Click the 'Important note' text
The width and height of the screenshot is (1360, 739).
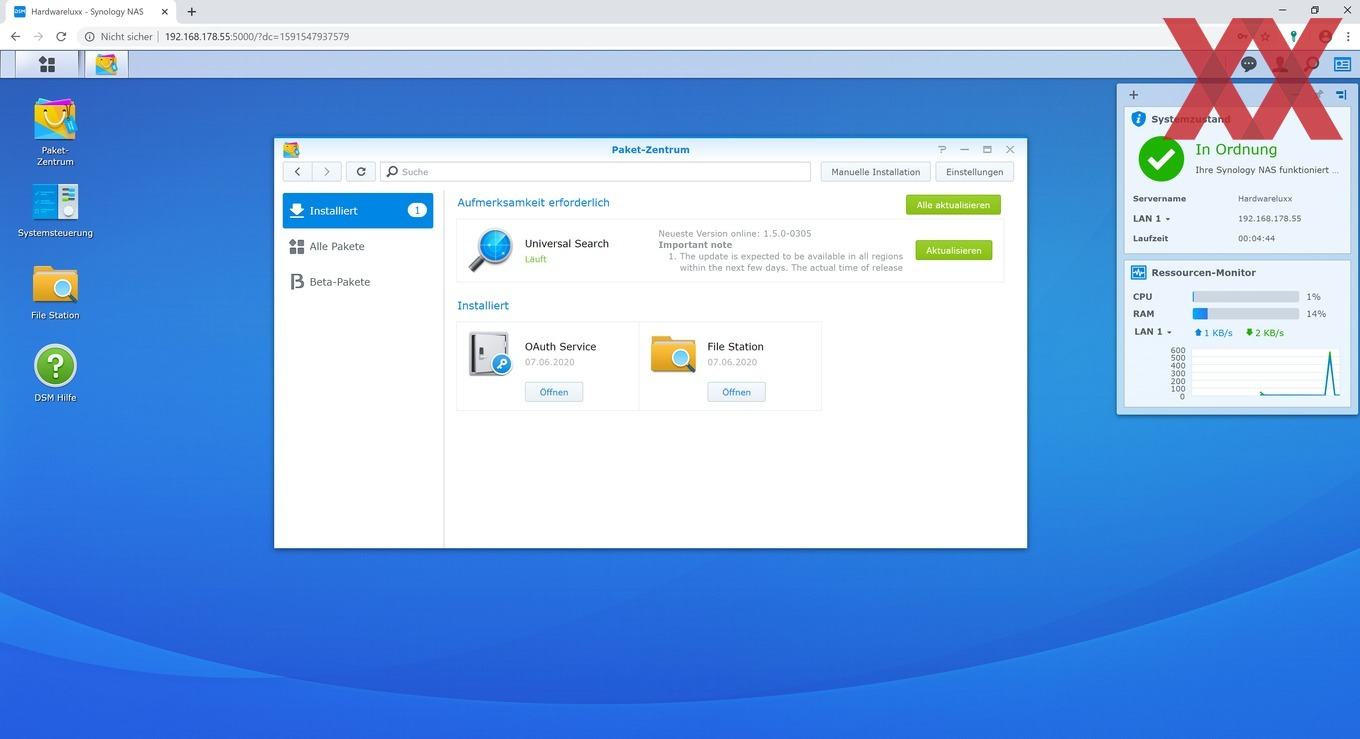[695, 245]
